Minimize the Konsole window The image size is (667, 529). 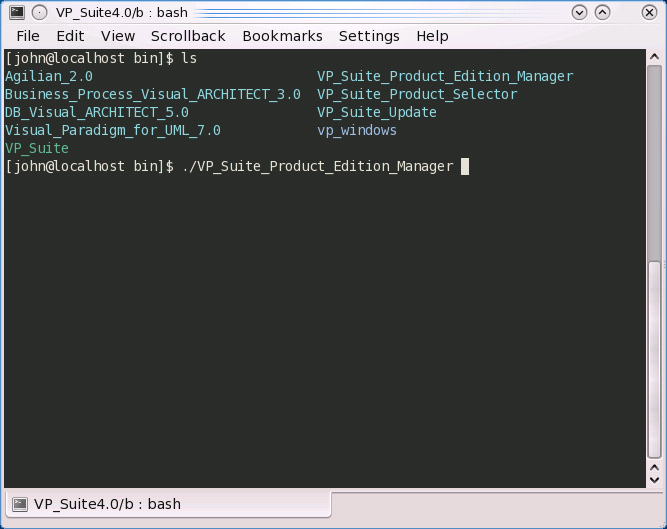coord(579,13)
